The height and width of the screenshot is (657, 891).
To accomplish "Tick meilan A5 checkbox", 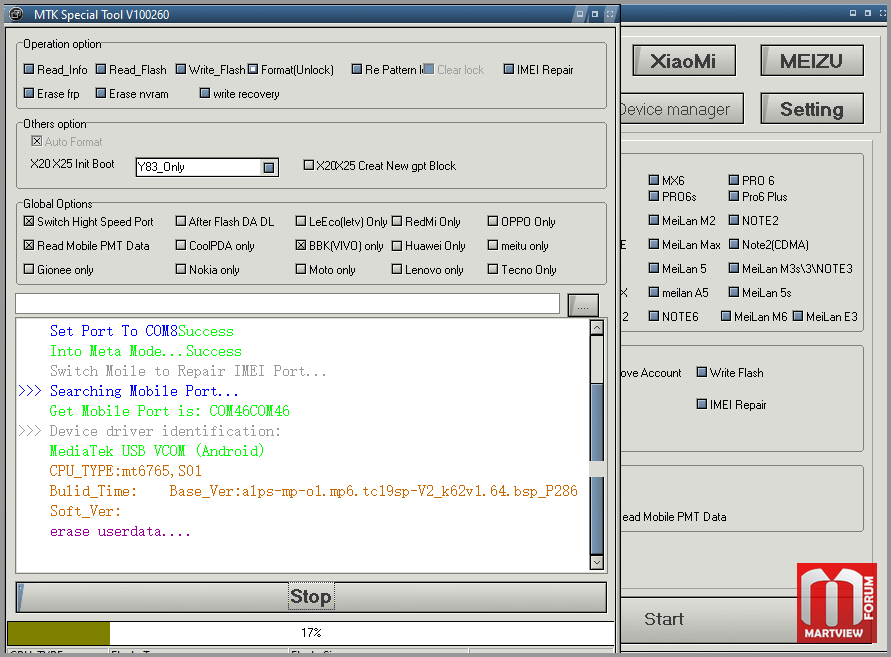I will pyautogui.click(x=654, y=292).
